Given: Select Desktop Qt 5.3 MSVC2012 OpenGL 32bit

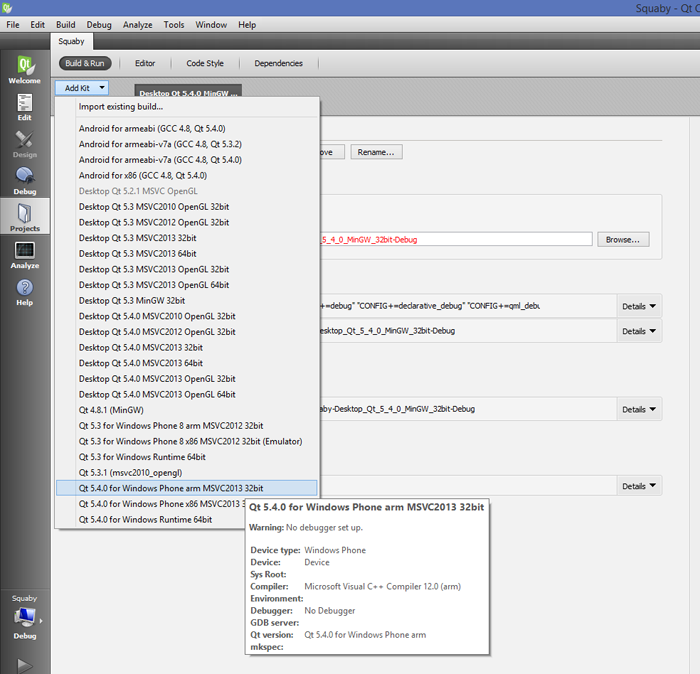Looking at the screenshot, I should 188,222.
